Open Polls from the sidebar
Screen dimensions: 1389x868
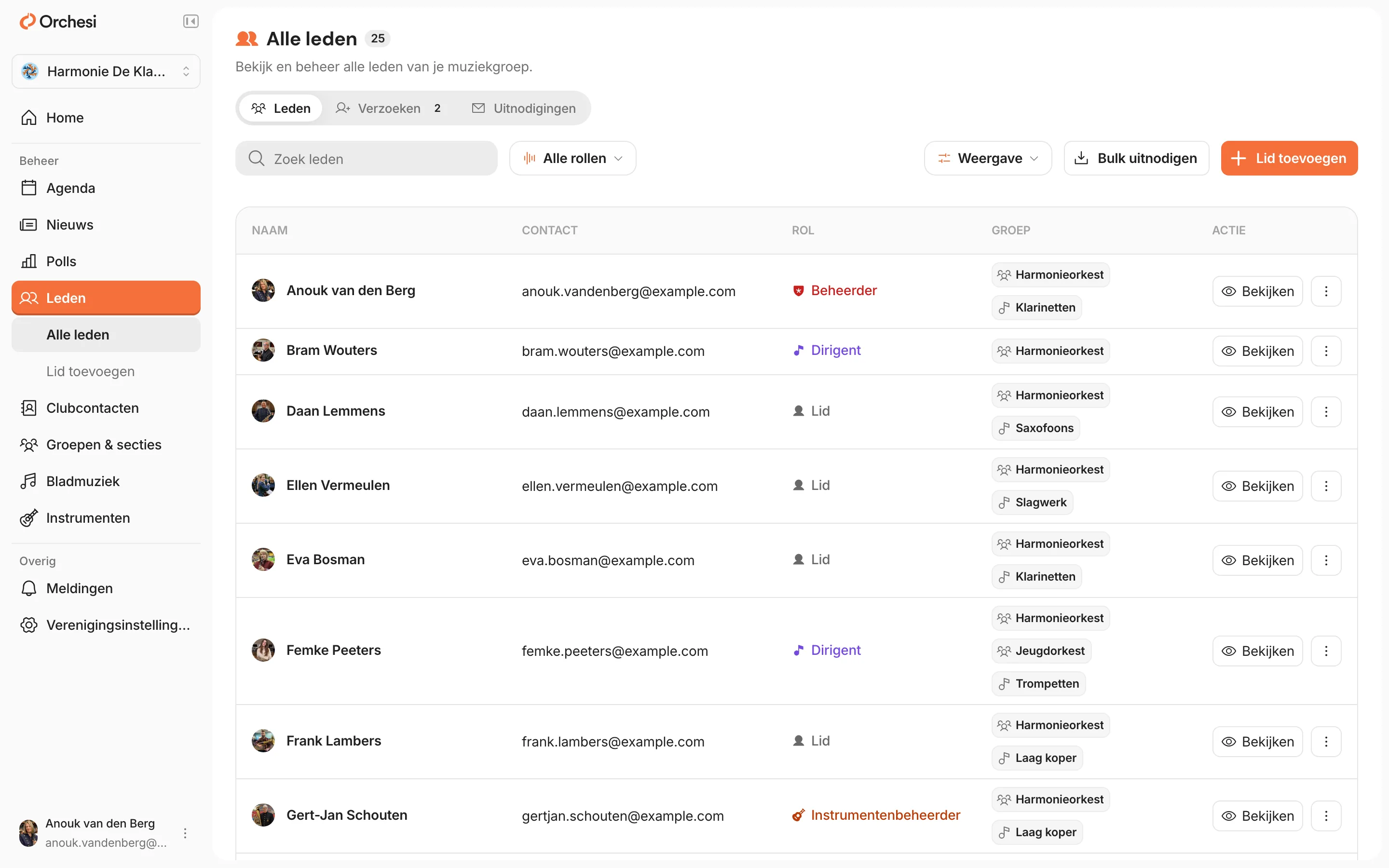[x=106, y=261]
